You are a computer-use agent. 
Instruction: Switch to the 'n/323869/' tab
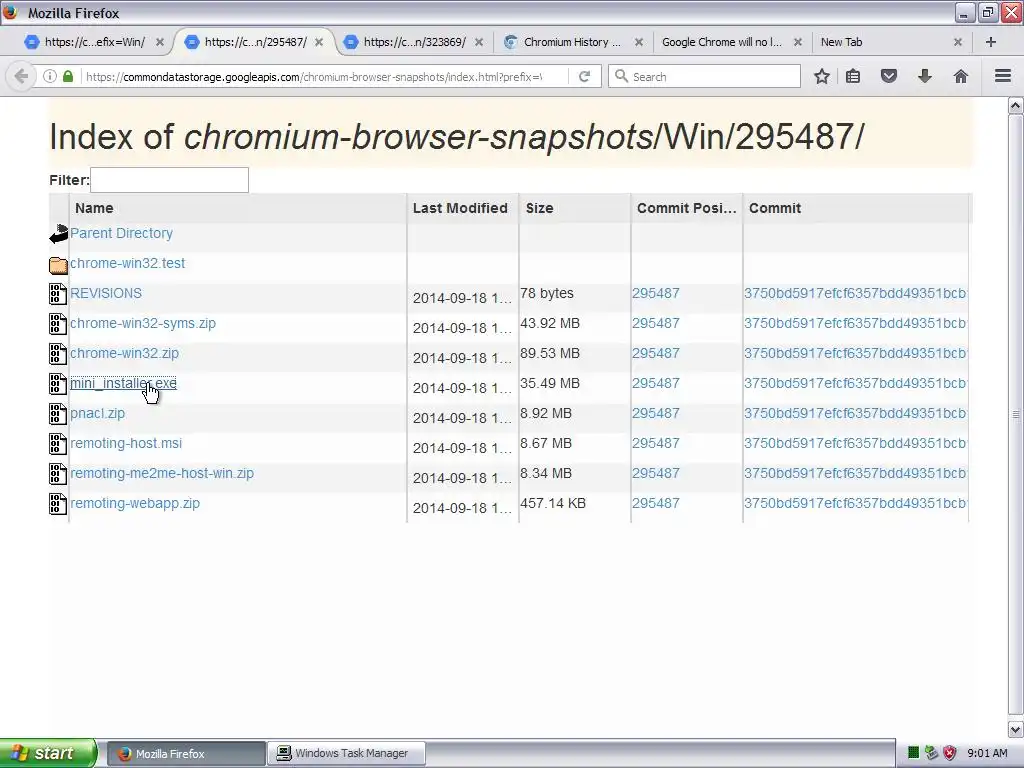click(x=415, y=42)
